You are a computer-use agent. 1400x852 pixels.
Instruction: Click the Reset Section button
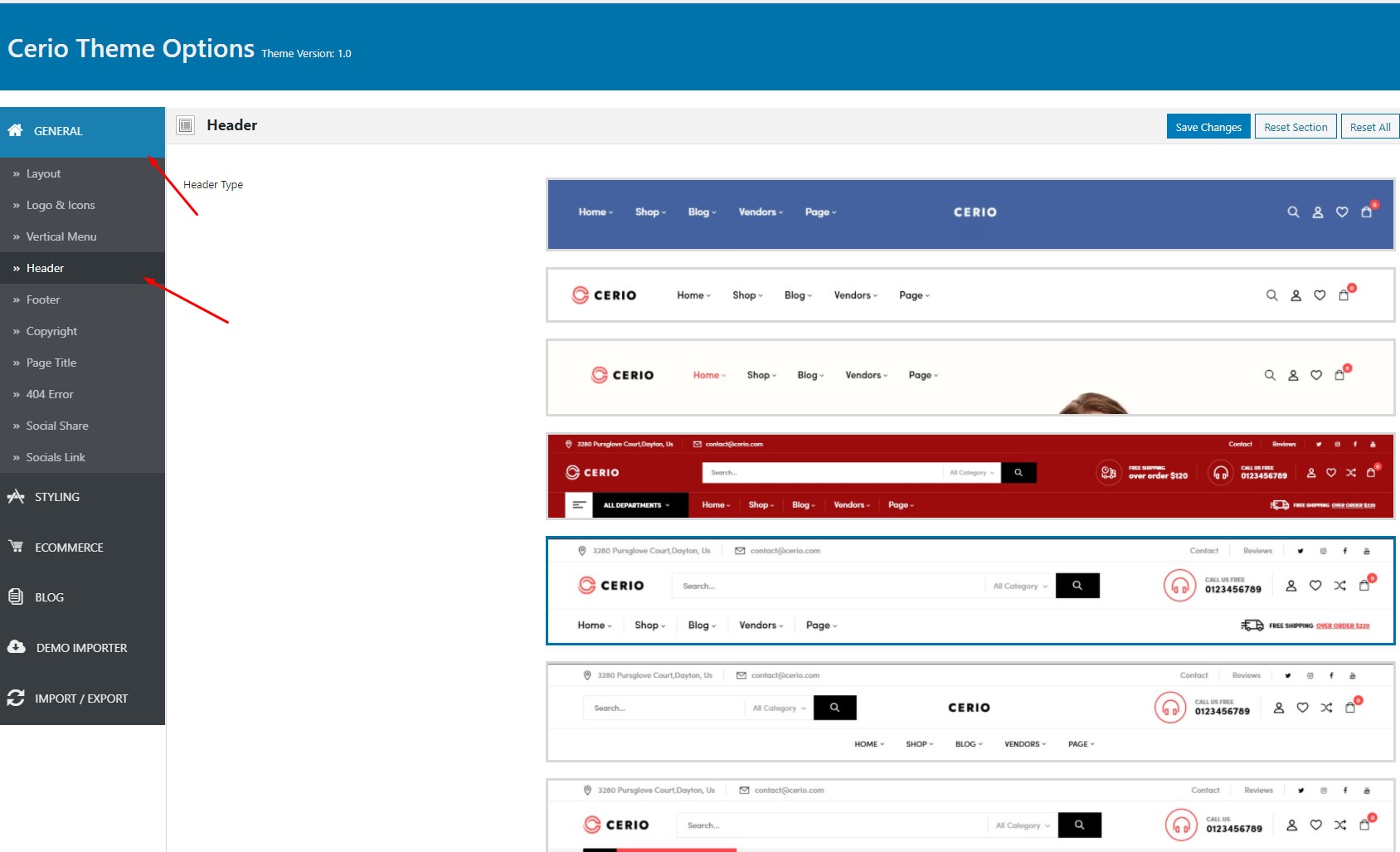pos(1295,127)
